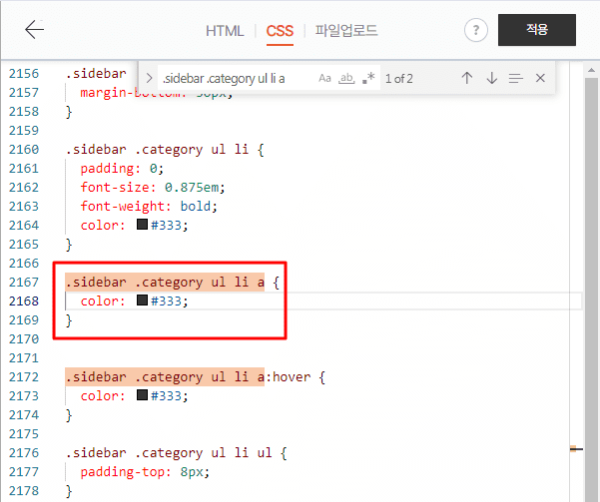
Task: Click line number 2167
Action: (x=24, y=282)
